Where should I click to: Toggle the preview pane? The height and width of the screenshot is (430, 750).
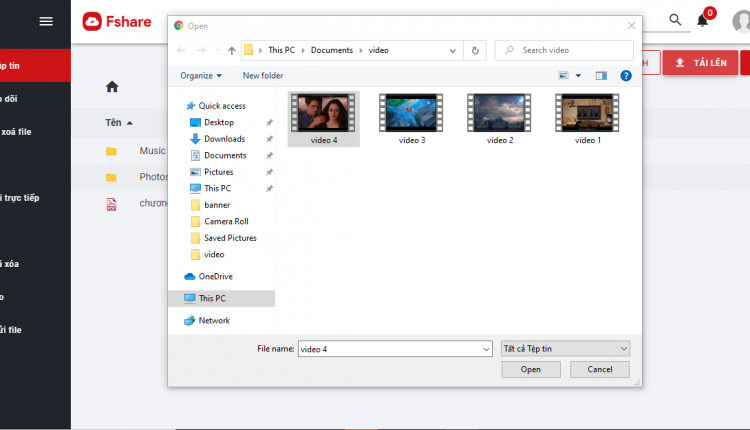tap(601, 76)
